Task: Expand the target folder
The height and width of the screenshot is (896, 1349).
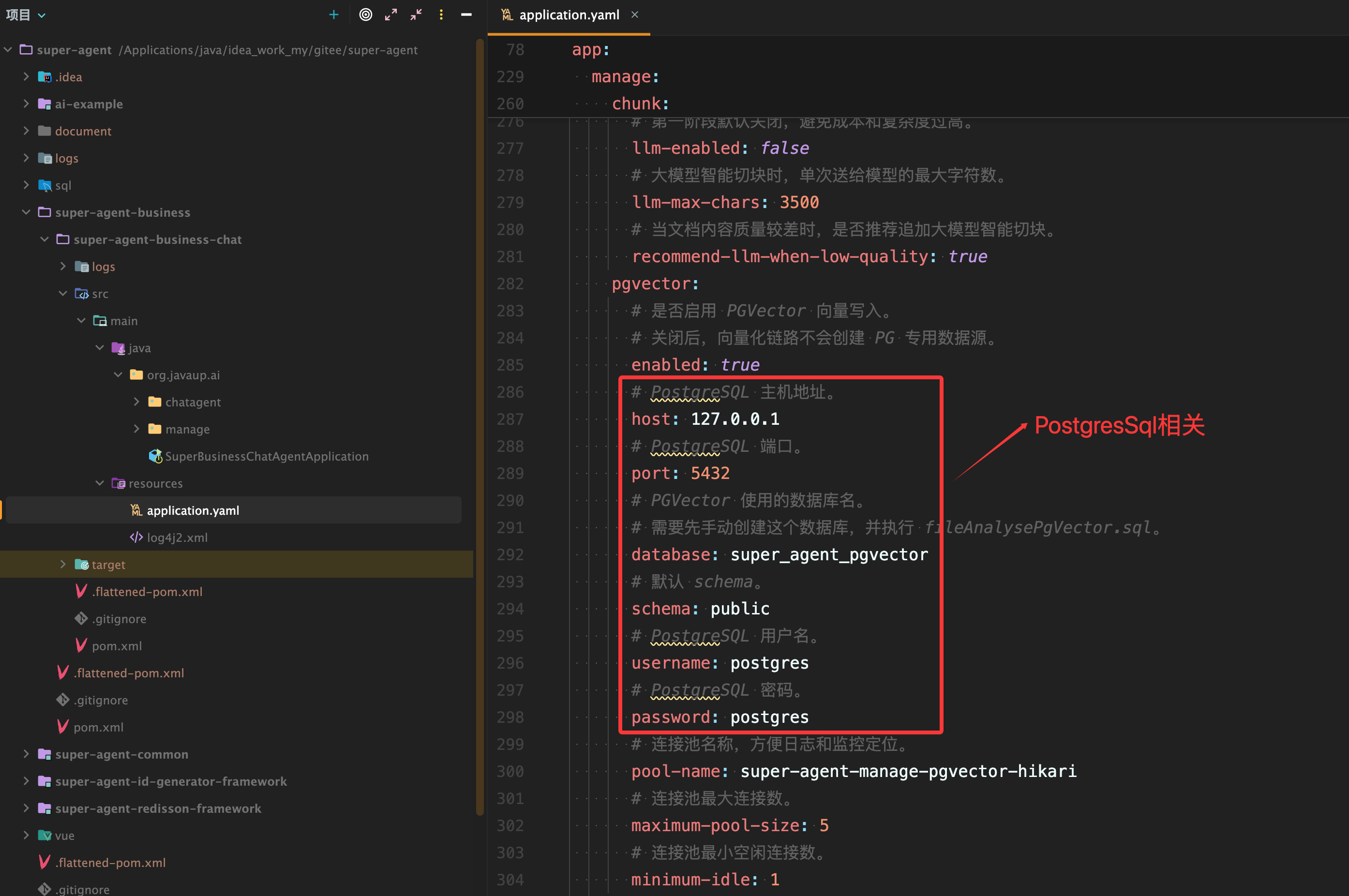Action: tap(63, 564)
